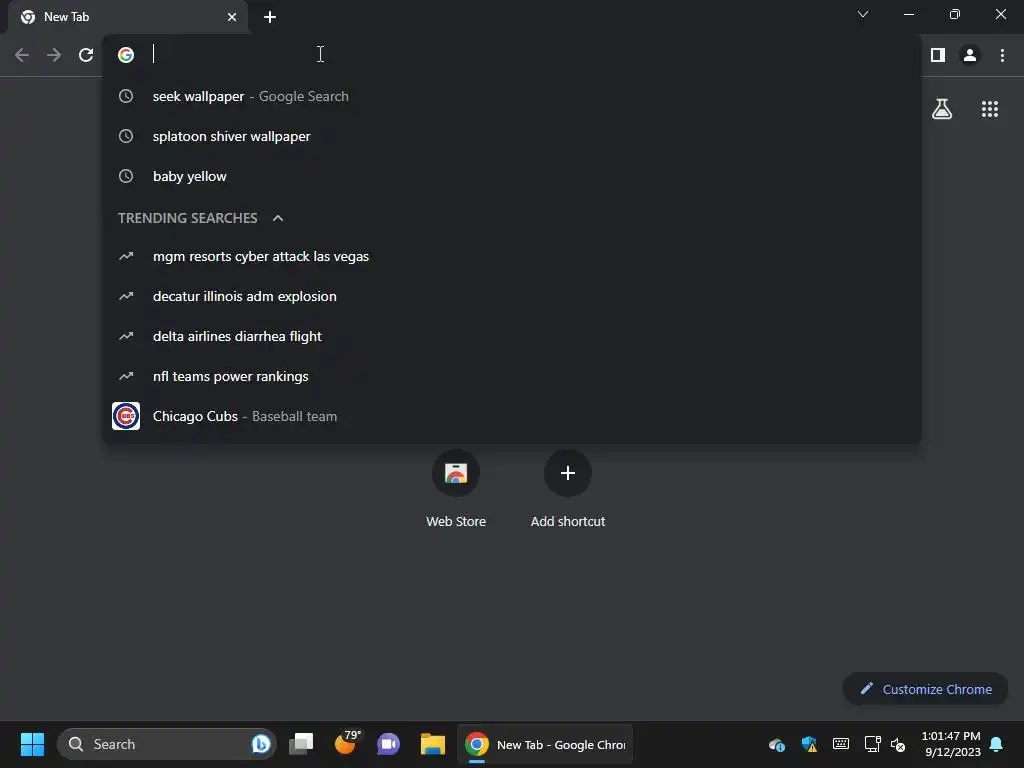This screenshot has height=768, width=1024.
Task: Open the profile avatar menu
Action: [970, 55]
